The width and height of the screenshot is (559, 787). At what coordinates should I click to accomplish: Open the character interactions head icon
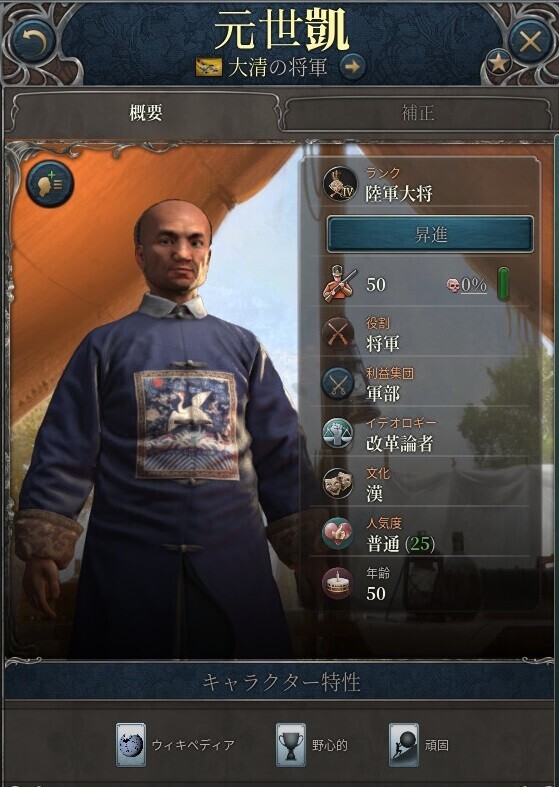point(50,184)
